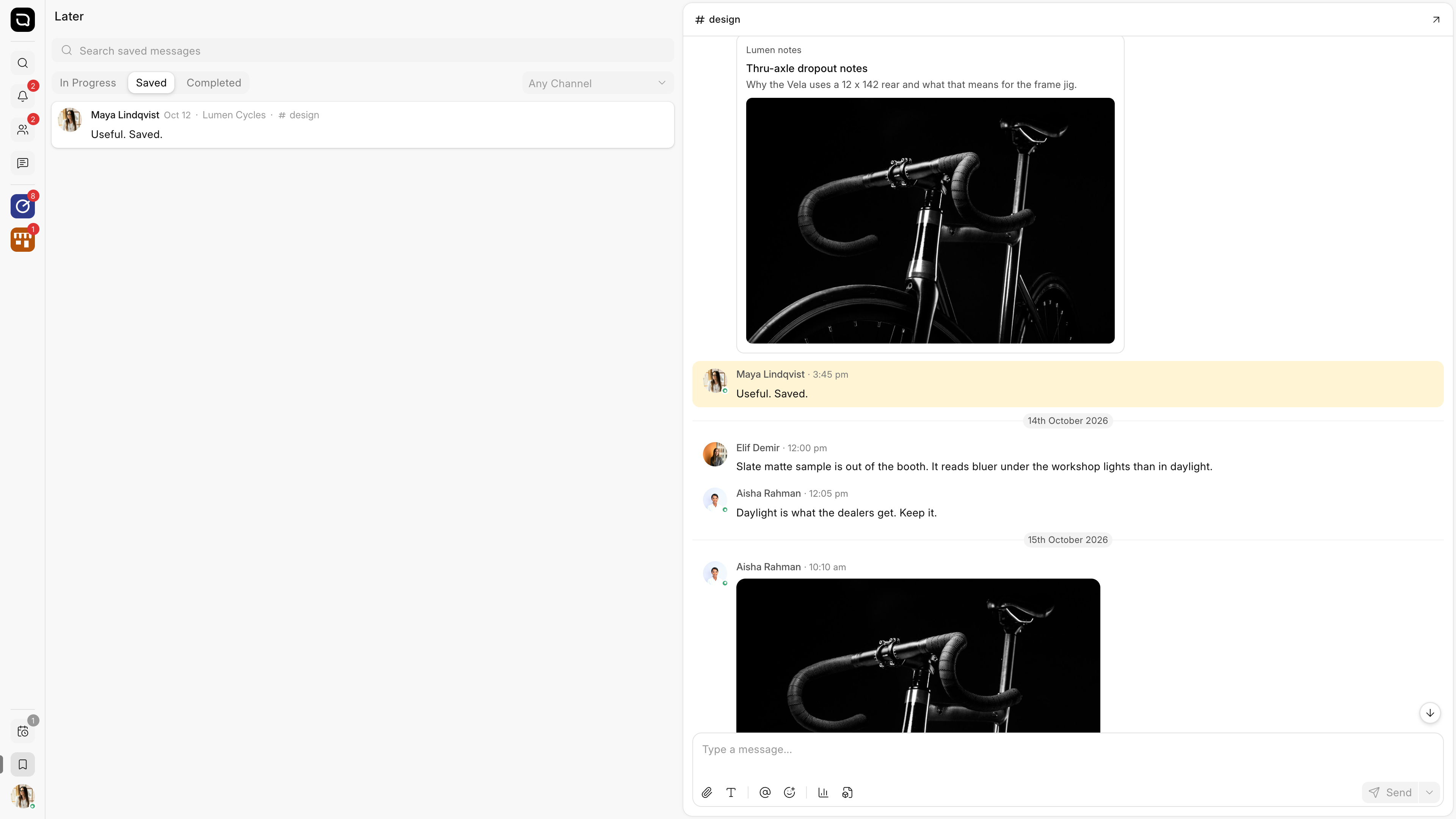The image size is (1456, 819).
Task: Attach a file with paperclip icon
Action: [706, 793]
